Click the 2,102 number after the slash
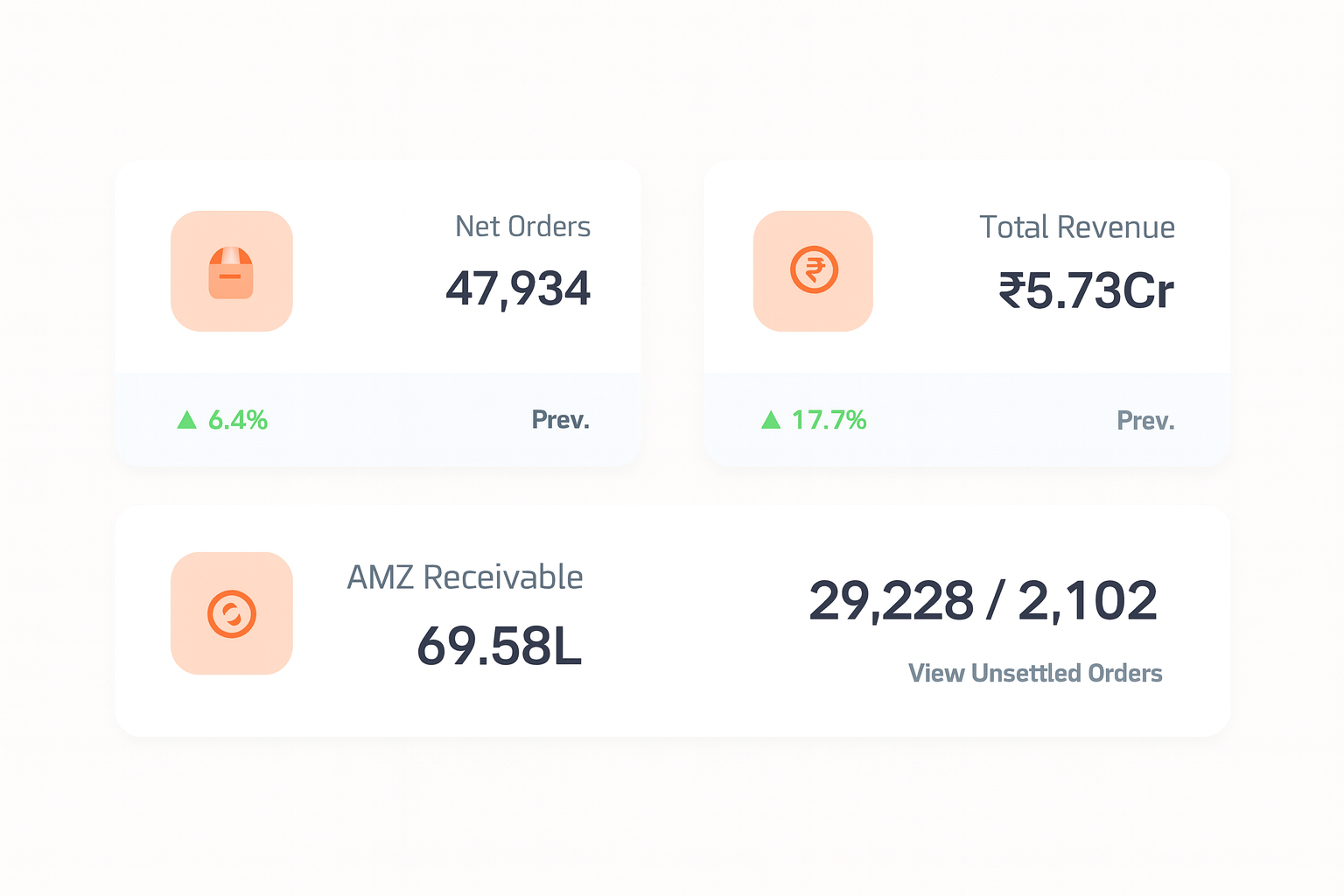This screenshot has width=1344, height=896. (x=1088, y=601)
